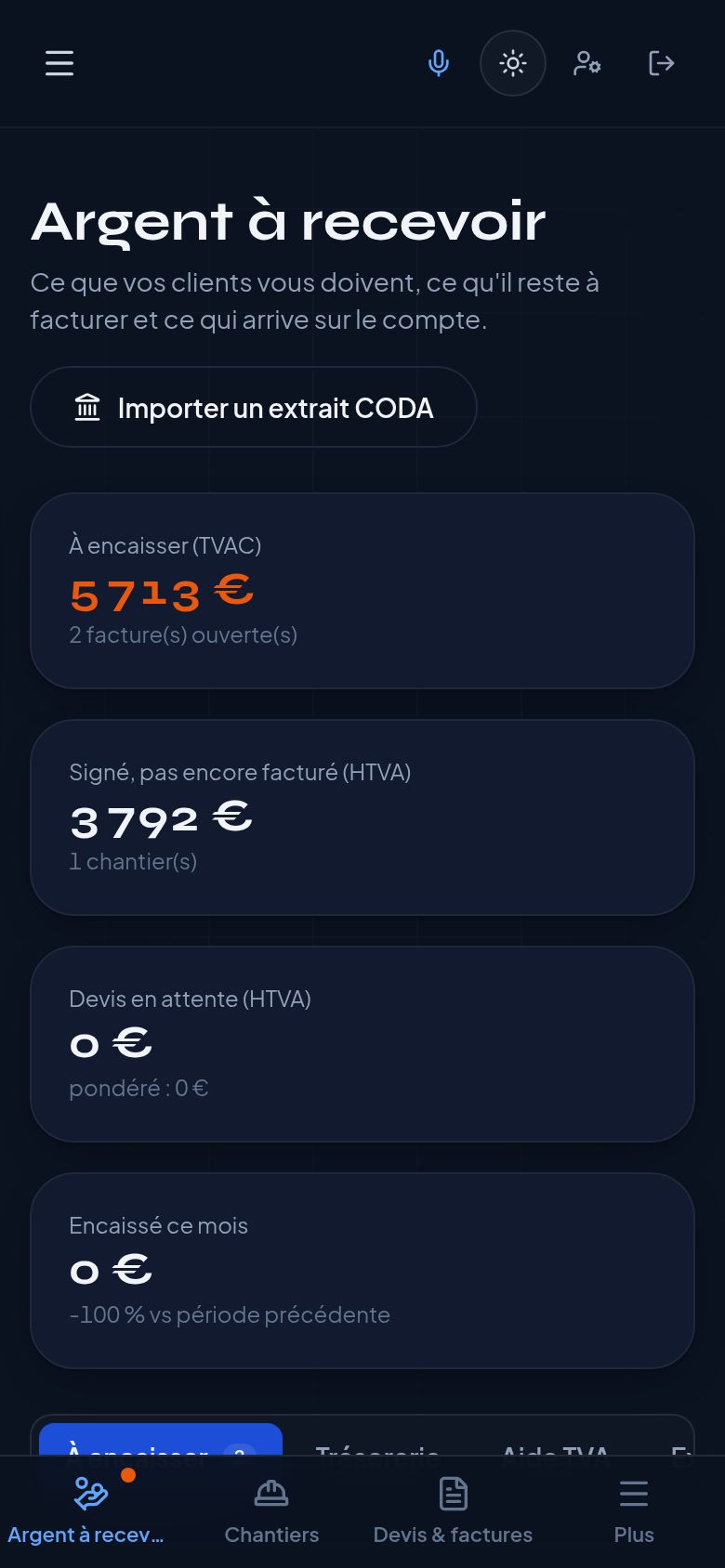Open the À encaisser (TVAC) card
The width and height of the screenshot is (725, 1568).
point(362,591)
